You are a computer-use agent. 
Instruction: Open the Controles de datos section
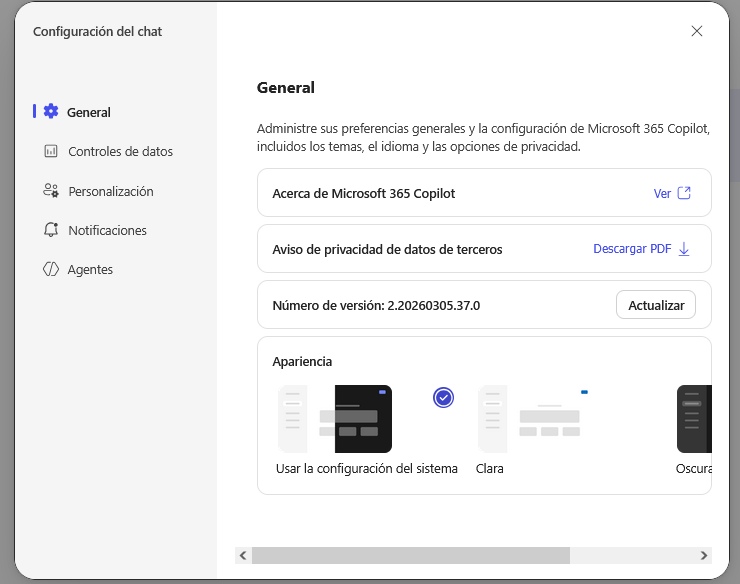coord(120,152)
